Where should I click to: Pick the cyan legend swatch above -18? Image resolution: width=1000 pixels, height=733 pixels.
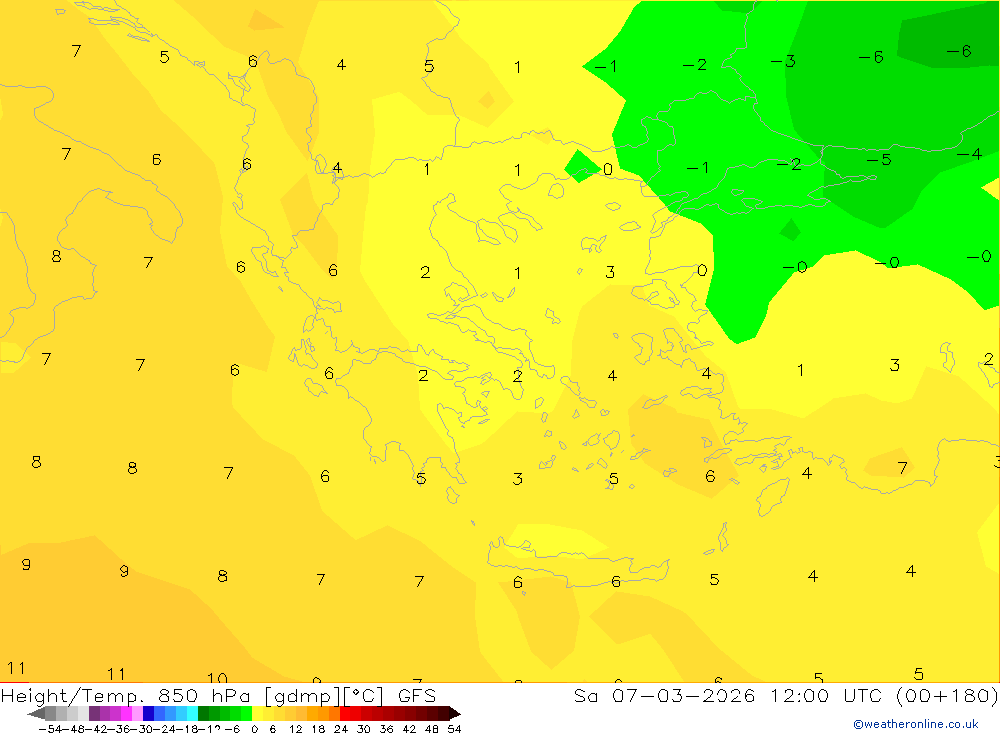pyautogui.click(x=192, y=713)
